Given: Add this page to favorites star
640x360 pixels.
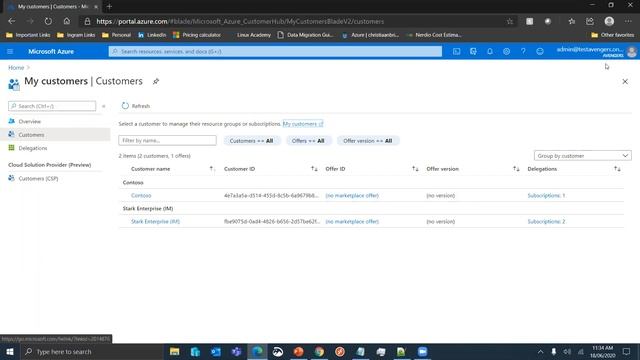Looking at the screenshot, I should (x=510, y=21).
